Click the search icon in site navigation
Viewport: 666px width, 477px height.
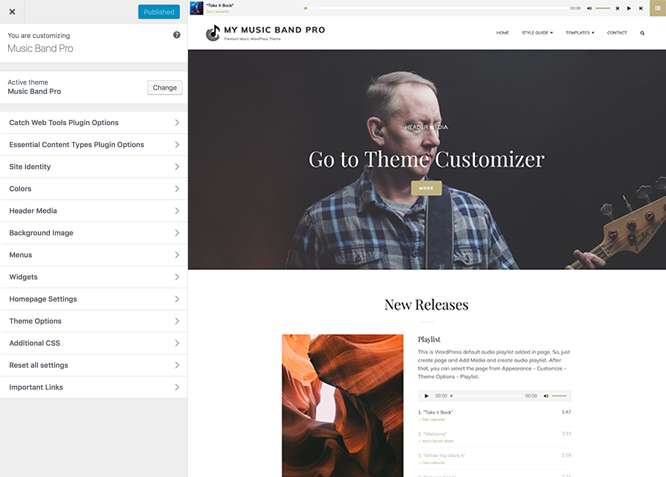pyautogui.click(x=642, y=33)
